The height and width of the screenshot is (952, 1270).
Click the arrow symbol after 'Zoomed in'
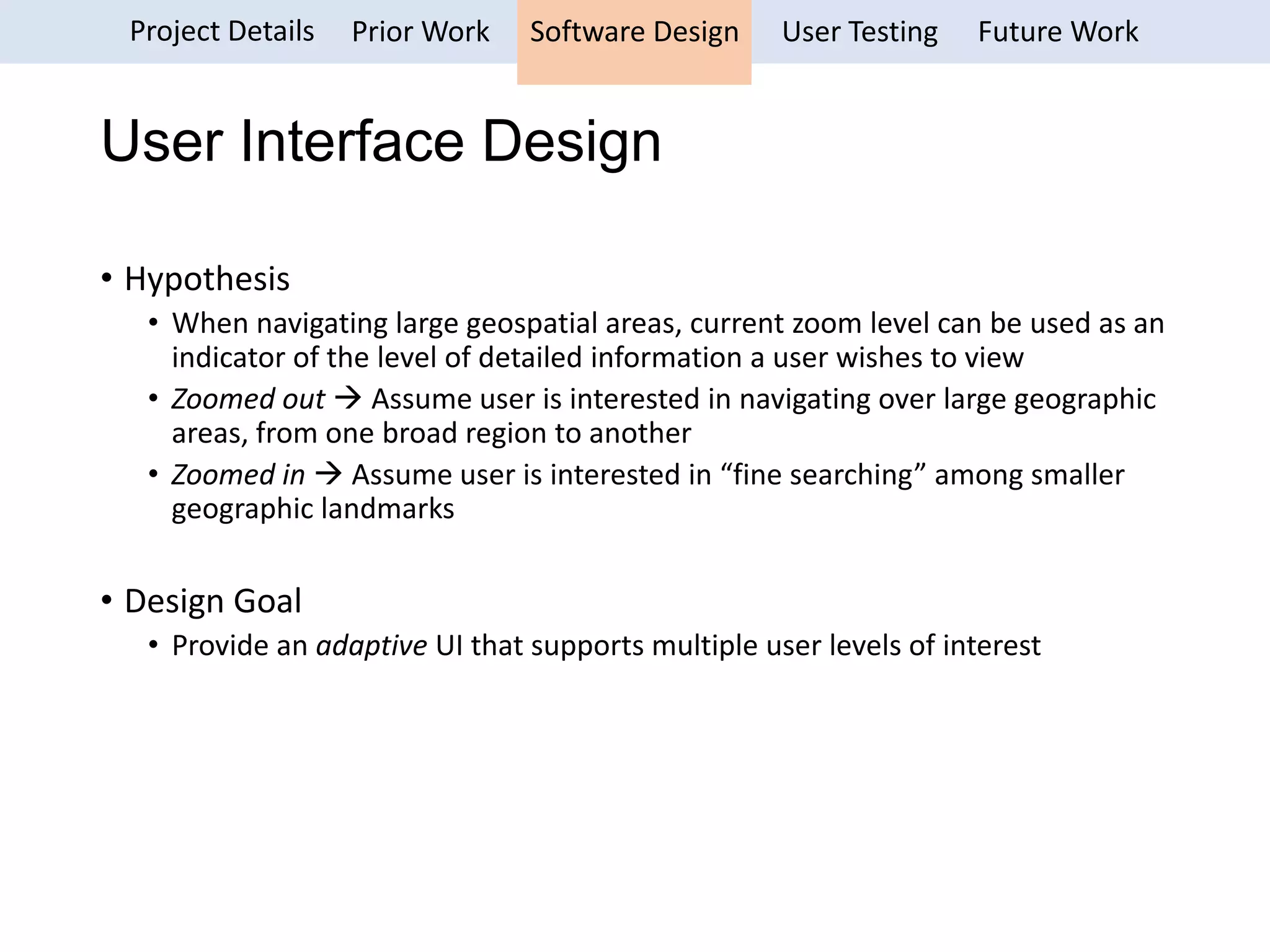click(x=329, y=474)
